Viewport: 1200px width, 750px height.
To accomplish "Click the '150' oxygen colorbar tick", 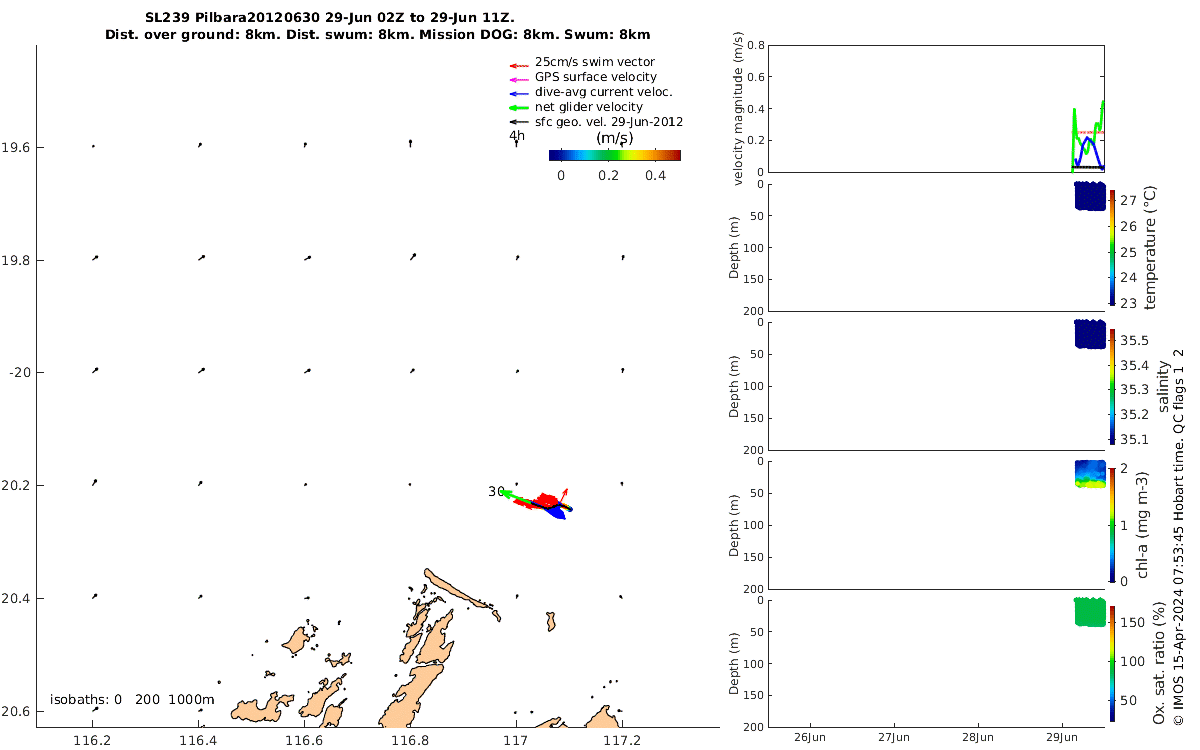I will coord(1131,622).
